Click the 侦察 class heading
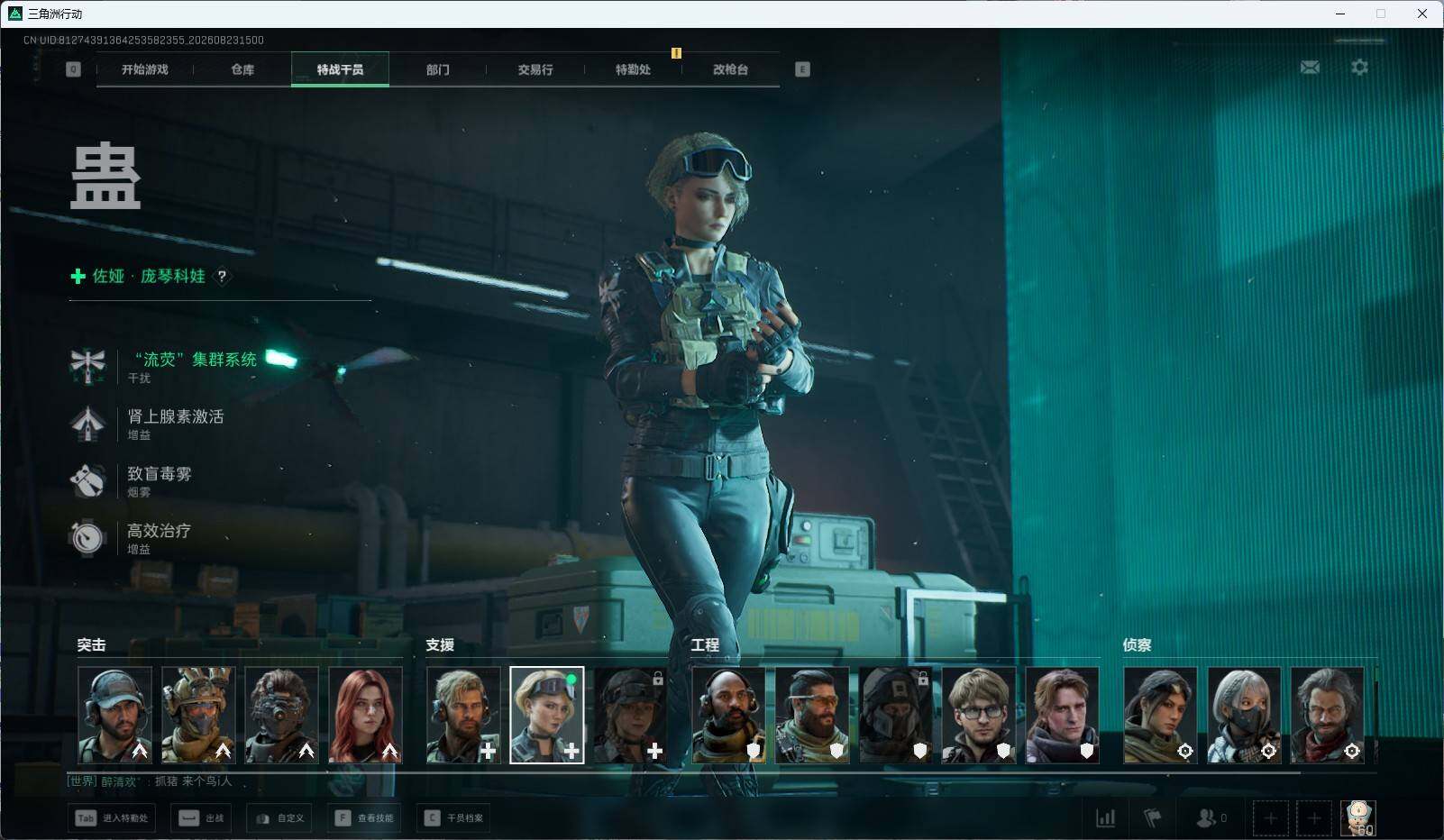The width and height of the screenshot is (1444, 840). click(1137, 644)
